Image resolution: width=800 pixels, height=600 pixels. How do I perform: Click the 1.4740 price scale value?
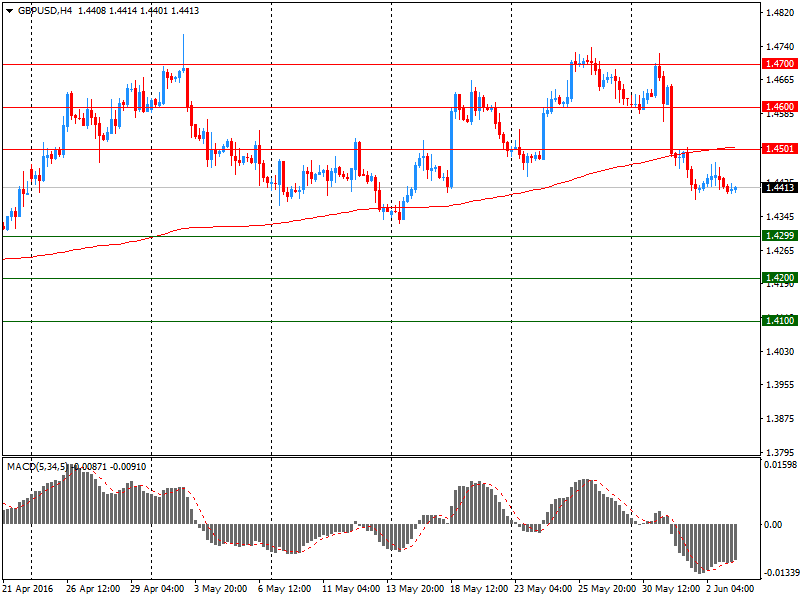point(780,46)
